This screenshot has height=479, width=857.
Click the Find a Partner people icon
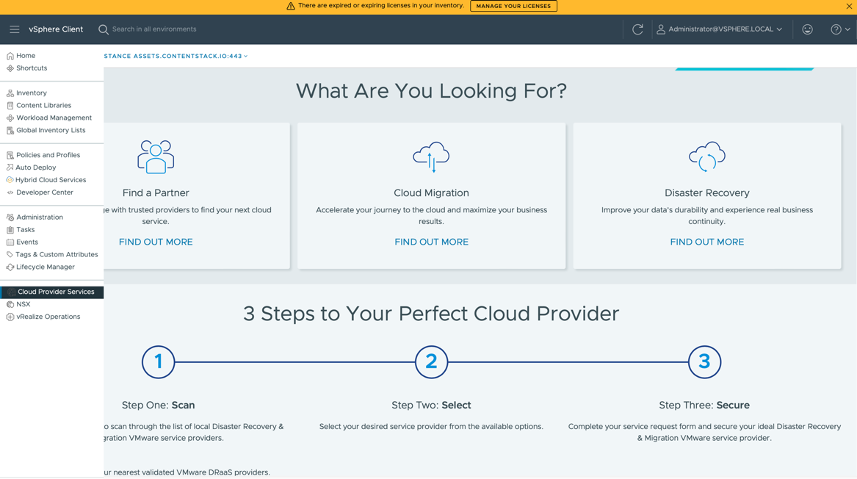point(156,157)
